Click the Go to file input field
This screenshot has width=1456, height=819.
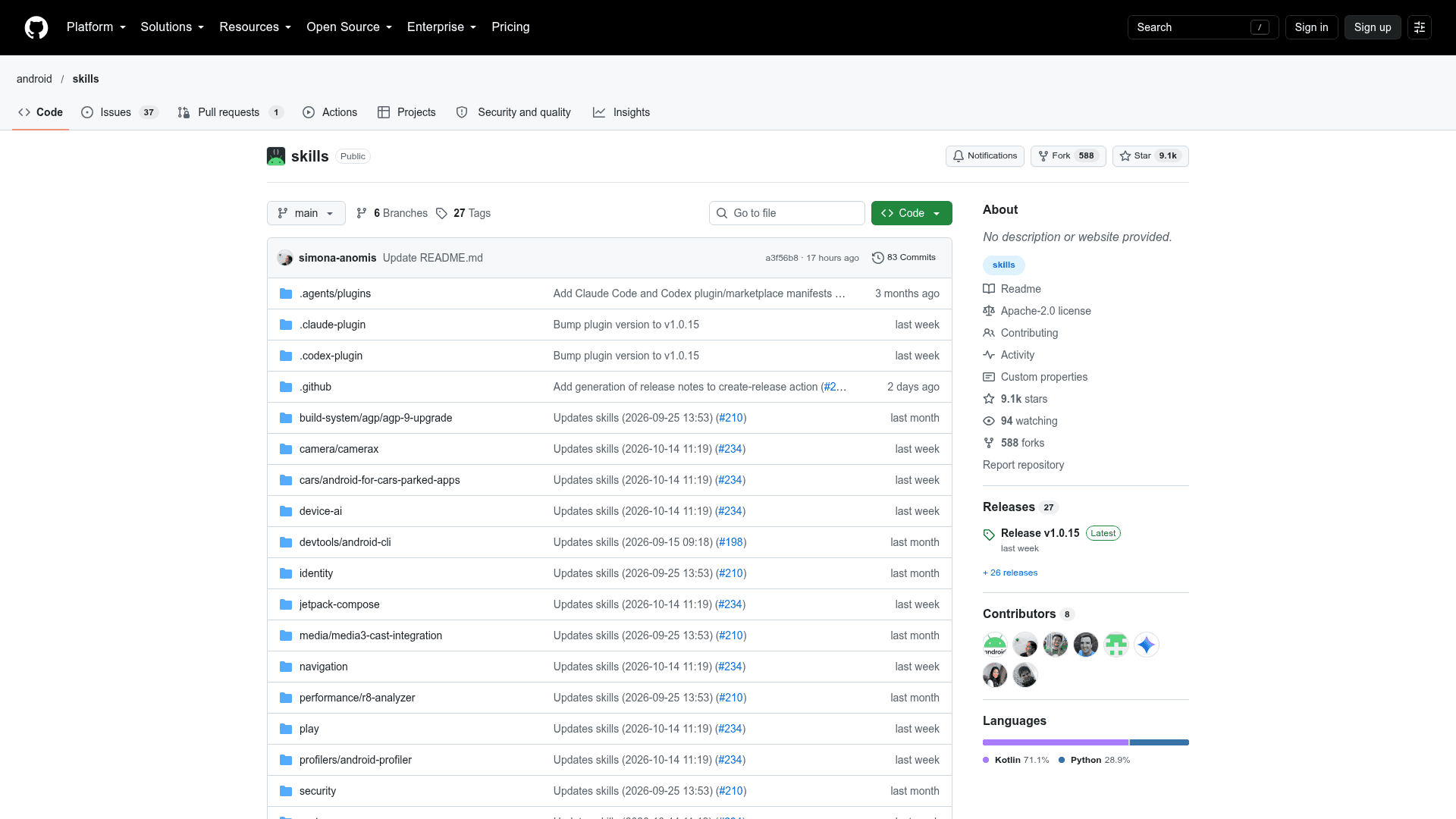787,213
